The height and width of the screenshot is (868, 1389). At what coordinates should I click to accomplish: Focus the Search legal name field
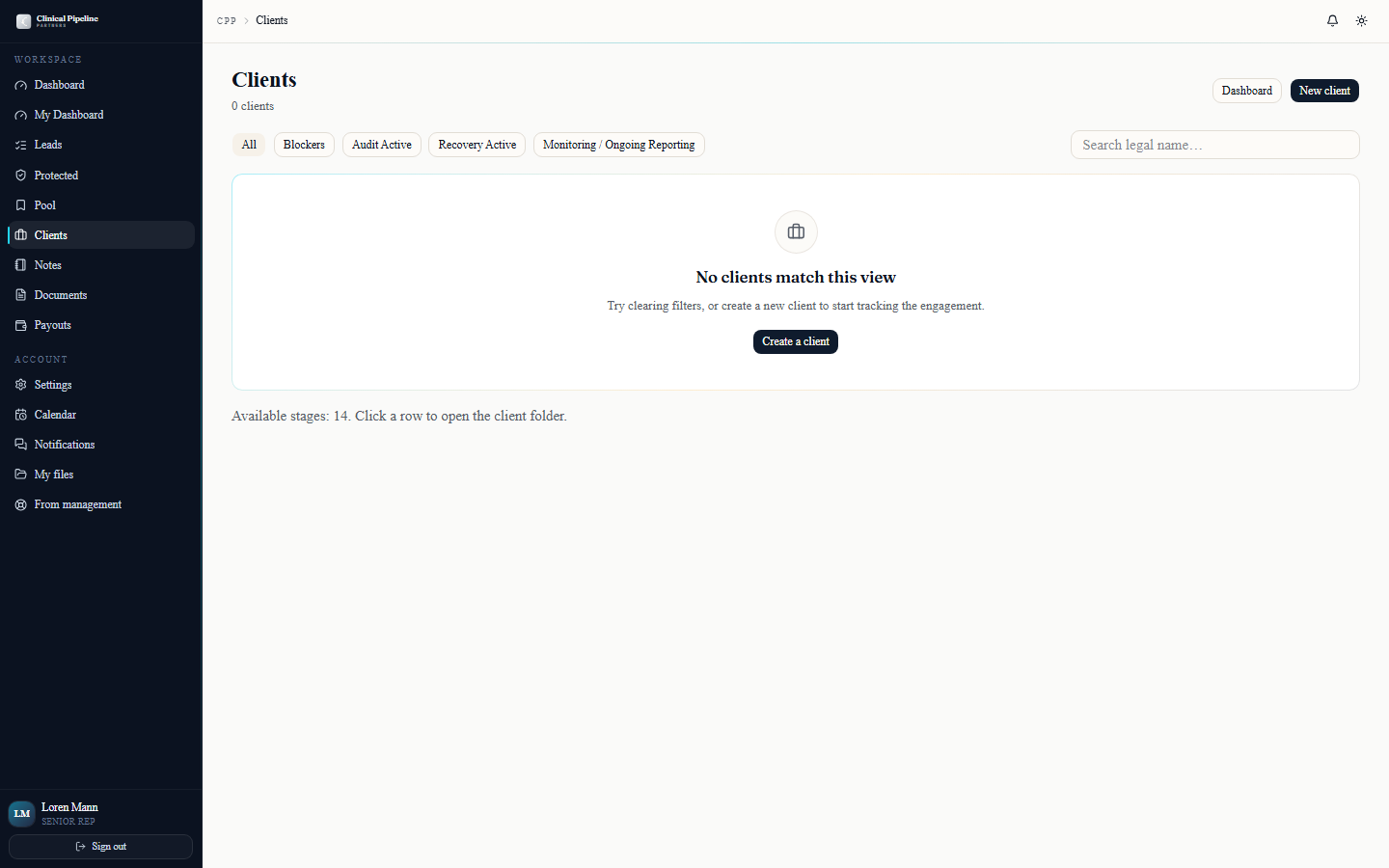(1215, 145)
